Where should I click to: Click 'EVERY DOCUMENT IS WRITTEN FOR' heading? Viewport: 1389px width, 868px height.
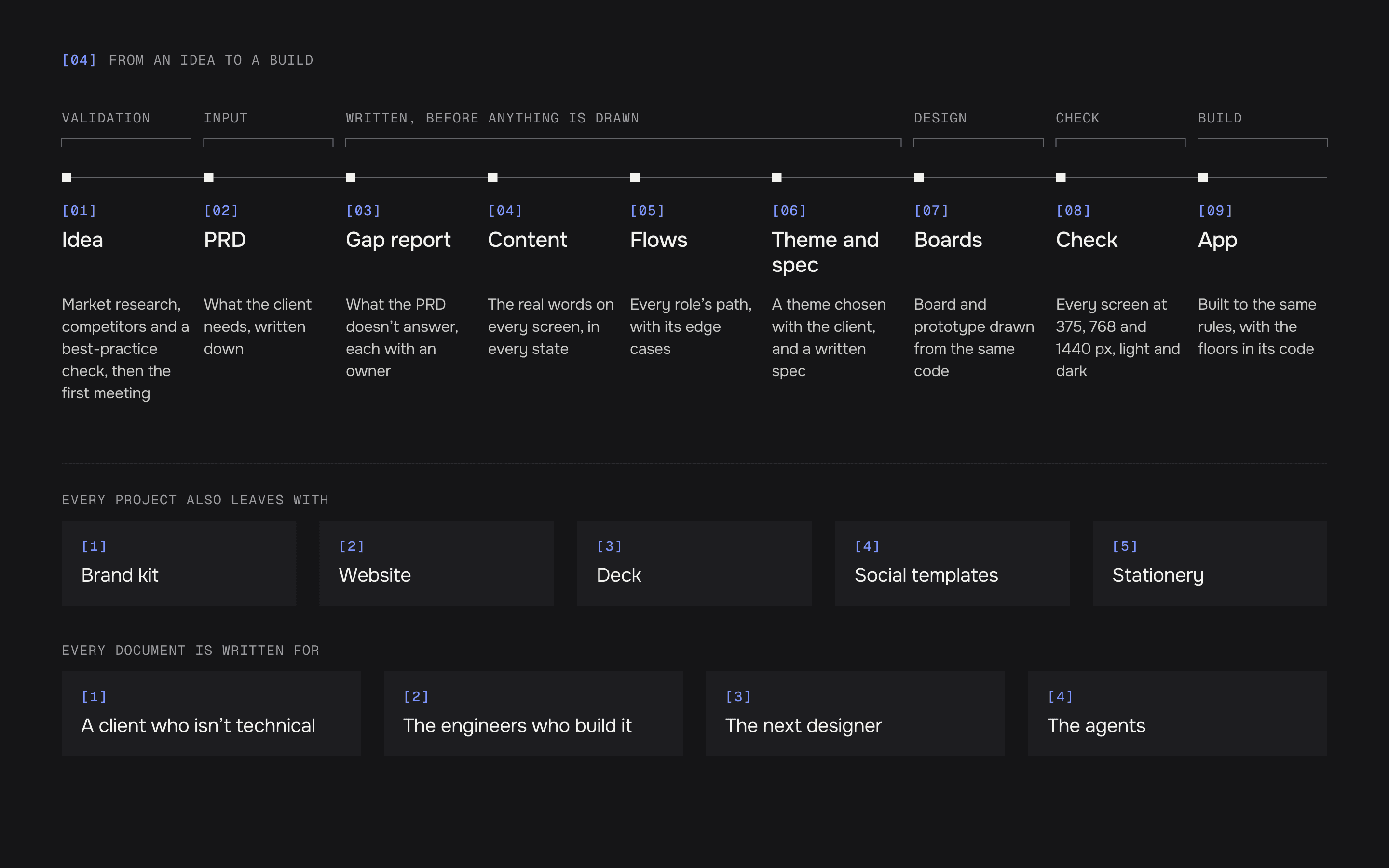point(191,651)
